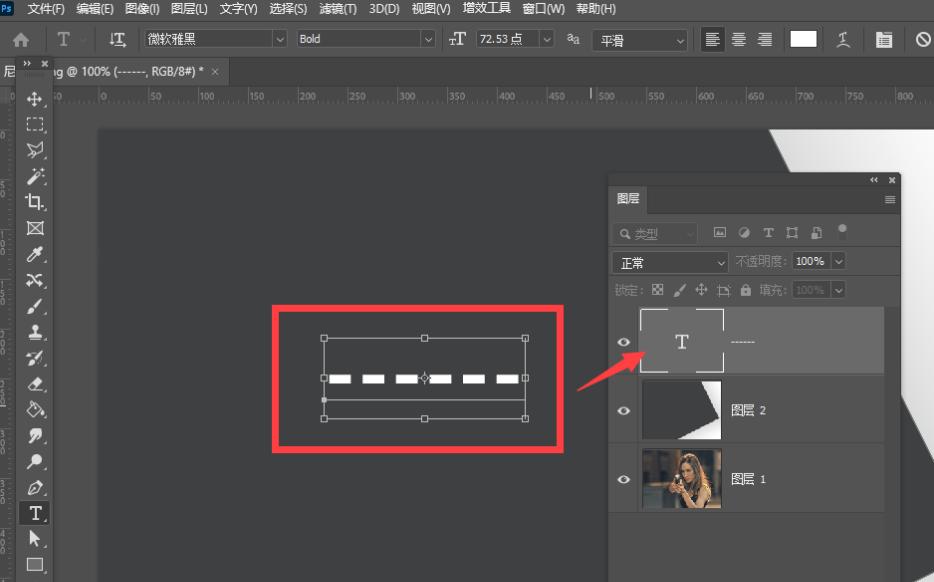Open 编辑(E) menu
Screen dimensions: 934x582
(x=95, y=9)
